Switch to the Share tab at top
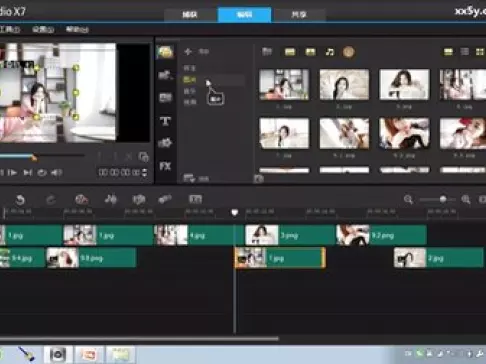Viewport: 486px width, 364px height. (299, 15)
